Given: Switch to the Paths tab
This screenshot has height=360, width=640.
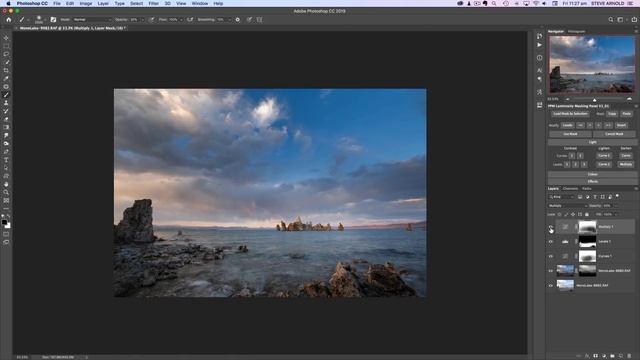Looking at the screenshot, I should point(587,189).
